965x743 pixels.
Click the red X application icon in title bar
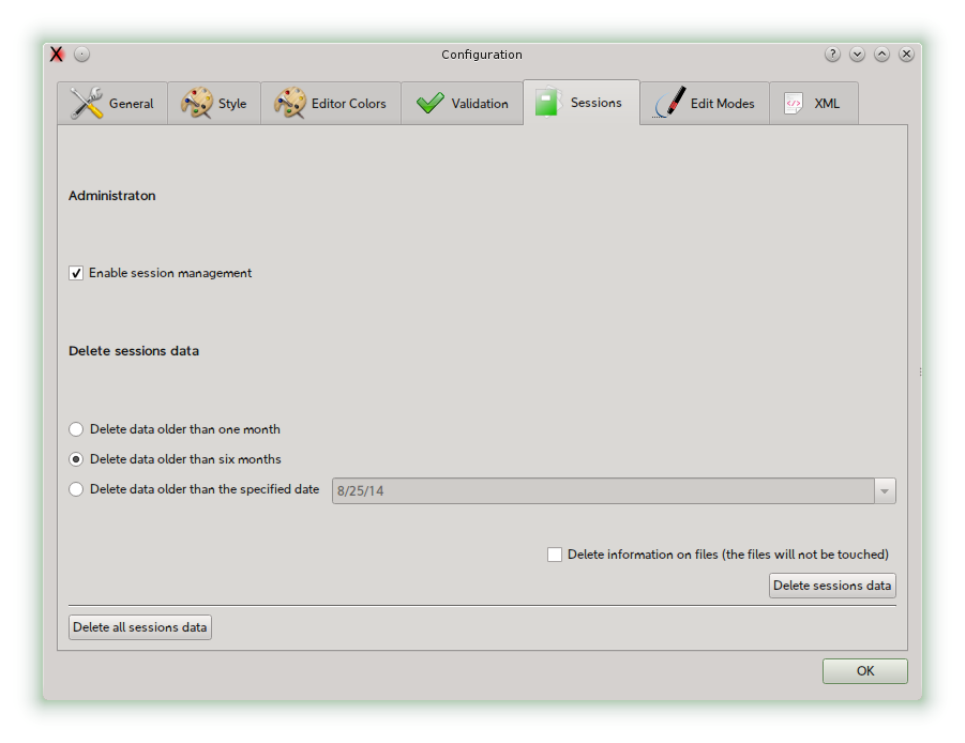tap(57, 54)
